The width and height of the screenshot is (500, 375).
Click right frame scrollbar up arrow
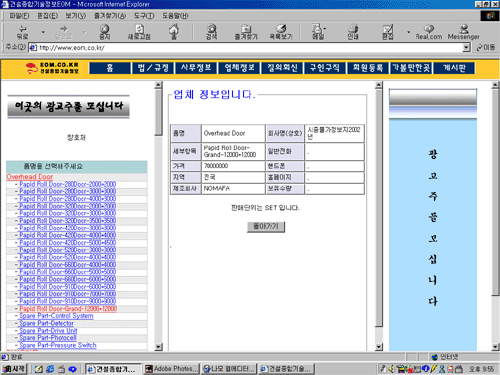pyautogui.click(x=495, y=85)
